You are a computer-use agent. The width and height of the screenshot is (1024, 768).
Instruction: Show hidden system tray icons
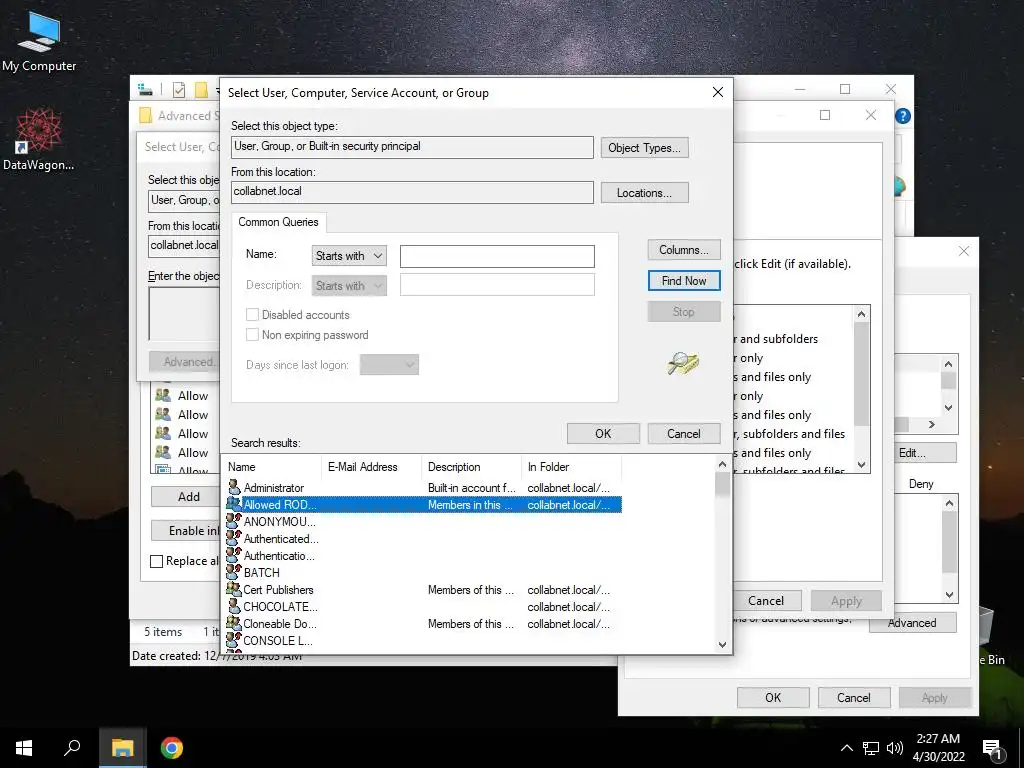[x=846, y=748]
